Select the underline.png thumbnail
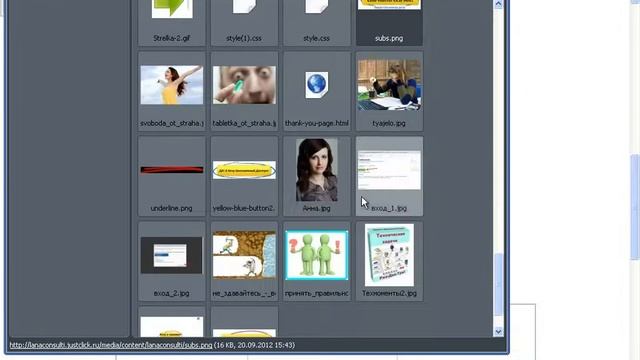Viewport: 640px width, 360px height. (172, 170)
